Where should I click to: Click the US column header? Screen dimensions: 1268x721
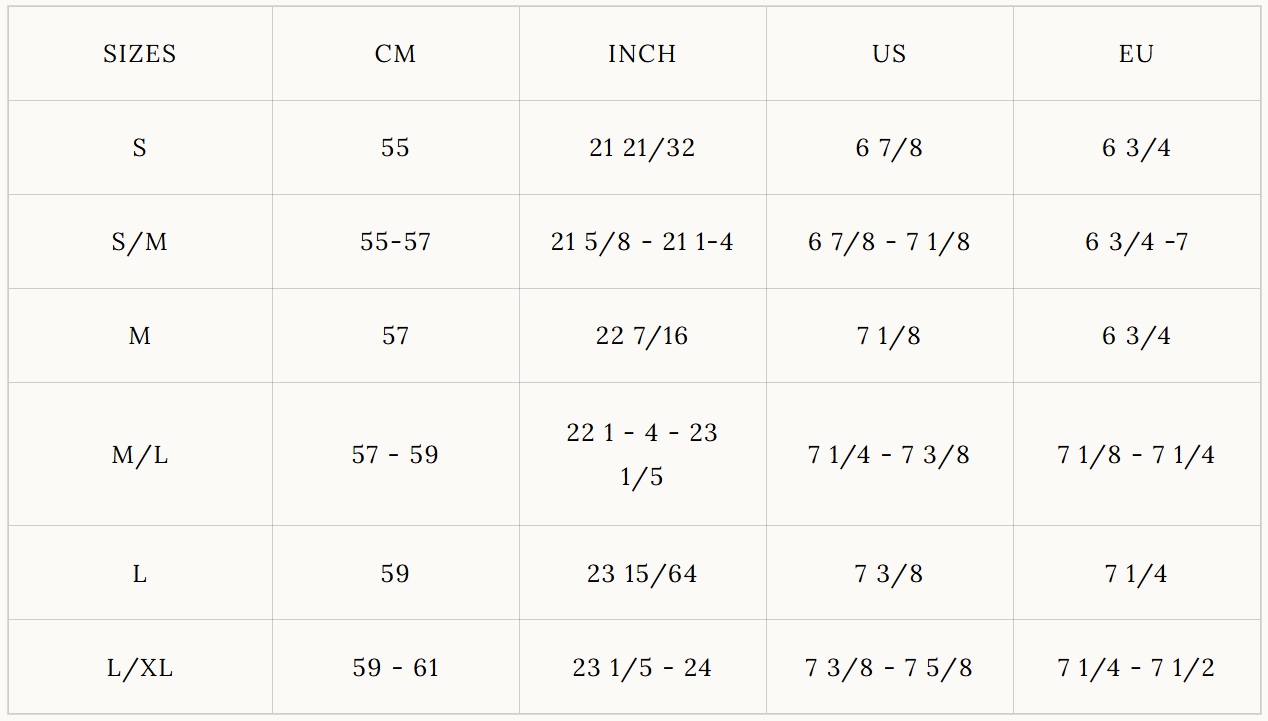tap(889, 54)
